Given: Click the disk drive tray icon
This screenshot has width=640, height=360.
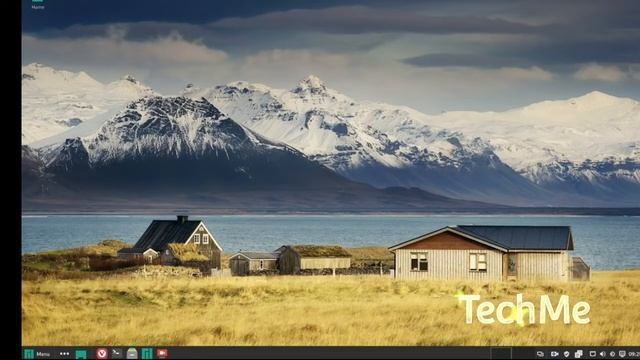Looking at the screenshot, I should 540,354.
